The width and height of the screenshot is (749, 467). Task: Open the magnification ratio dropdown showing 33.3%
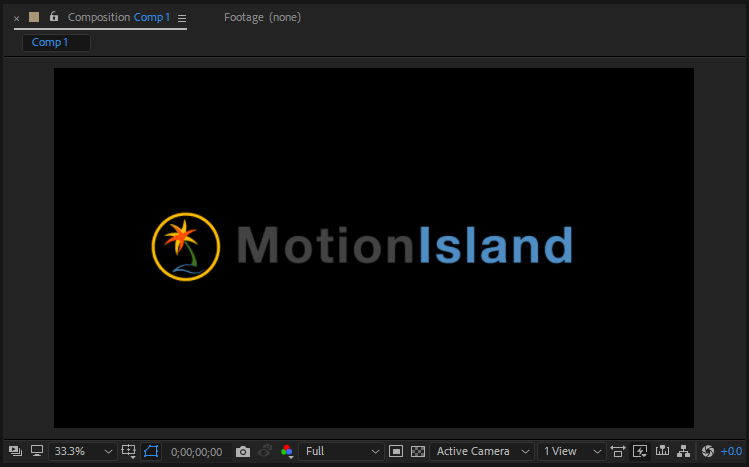83,451
